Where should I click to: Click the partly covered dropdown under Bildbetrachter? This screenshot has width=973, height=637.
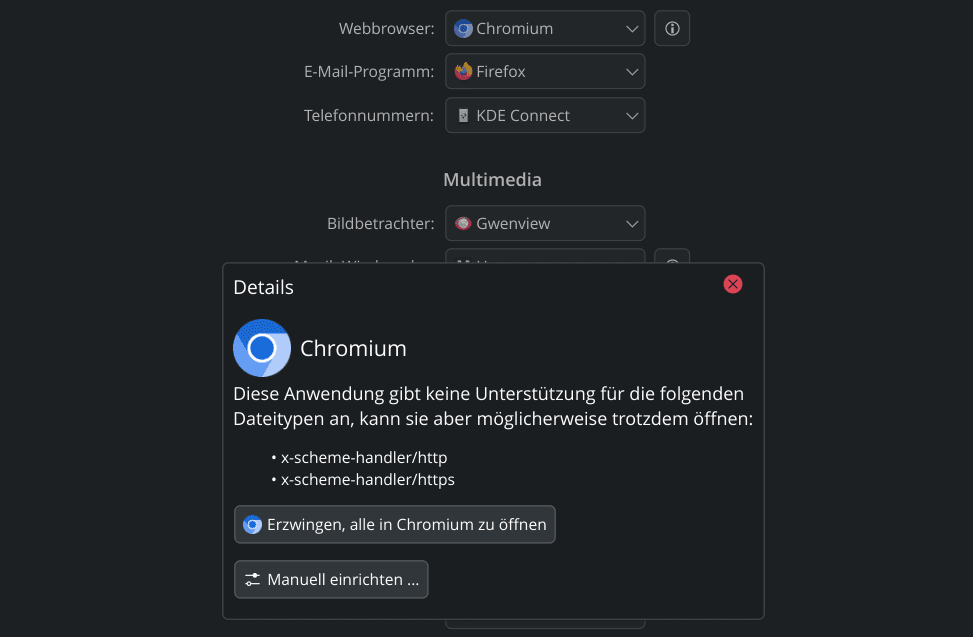click(x=545, y=256)
